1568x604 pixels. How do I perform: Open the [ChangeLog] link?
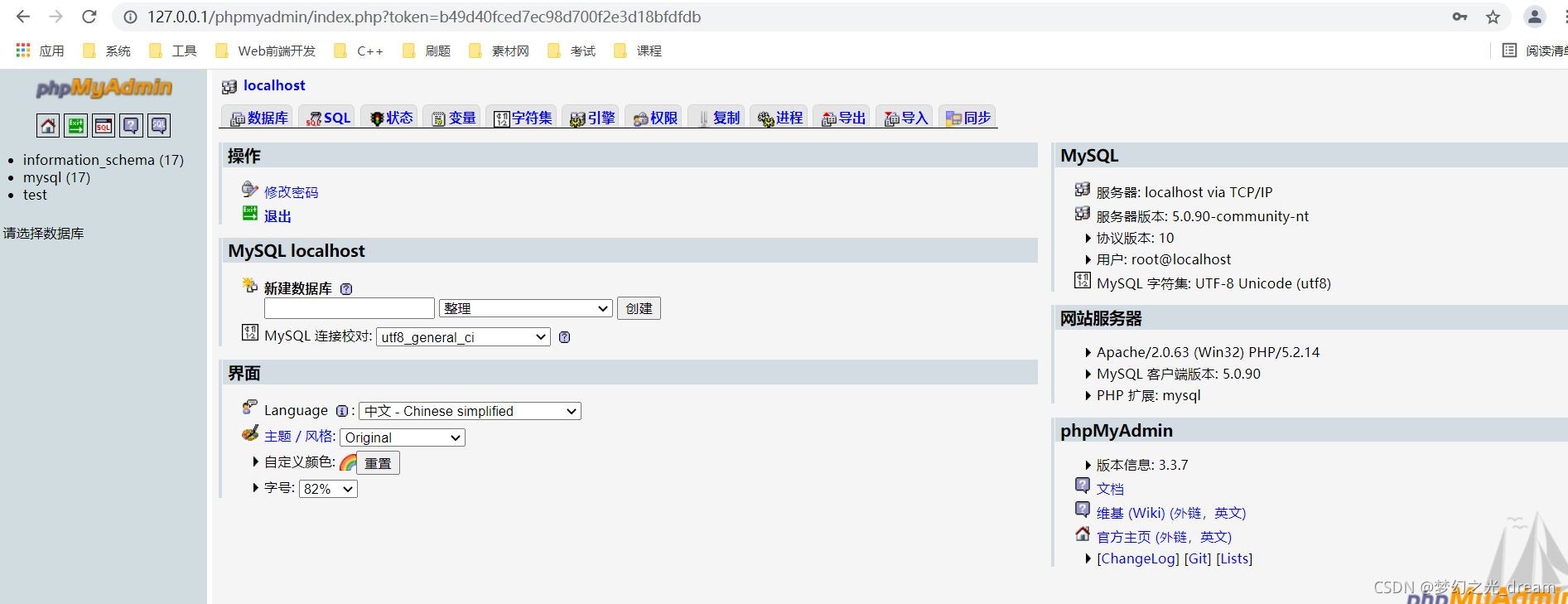pos(1138,558)
